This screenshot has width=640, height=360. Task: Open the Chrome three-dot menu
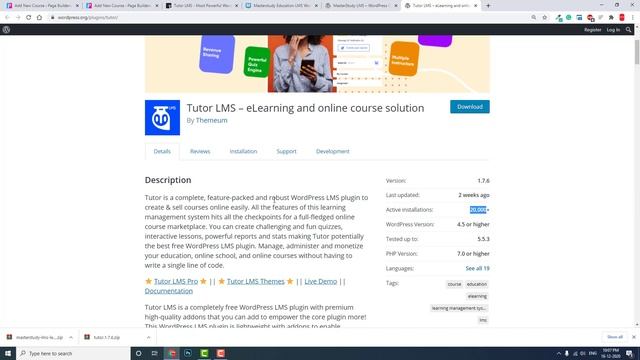click(633, 18)
